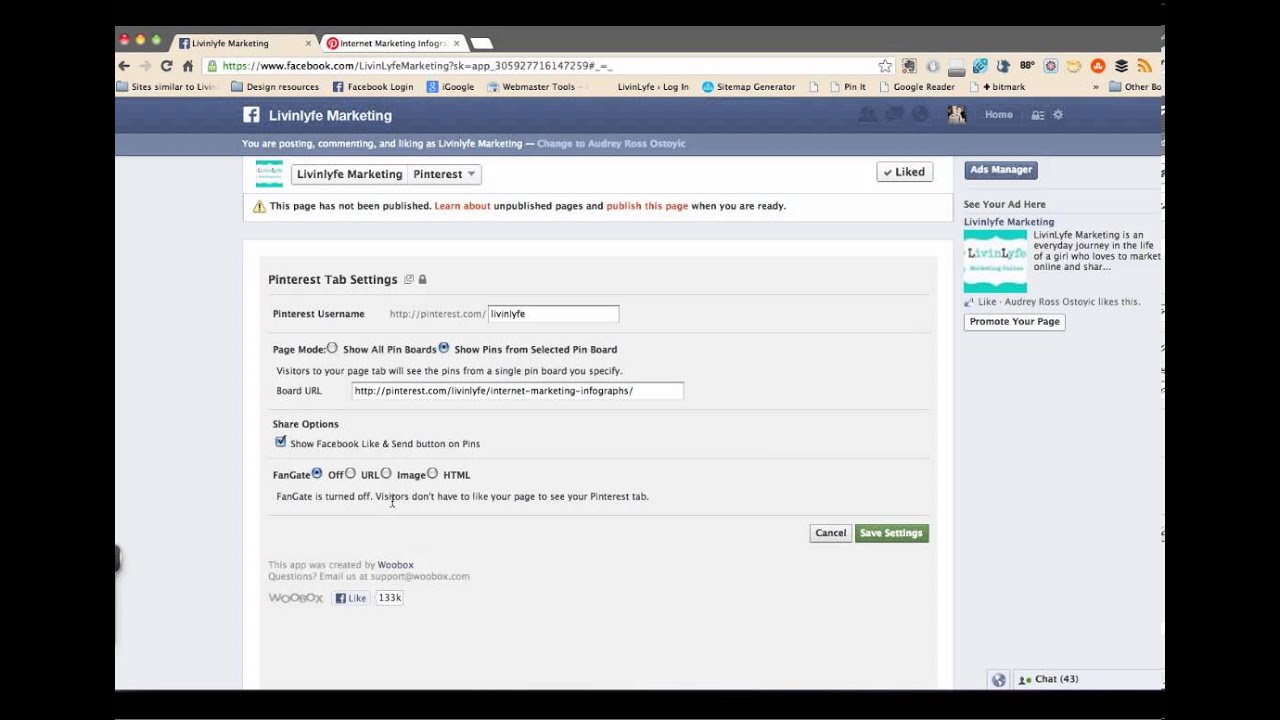
Task: Open the printer extension icon in toolbar
Action: pos(956,67)
